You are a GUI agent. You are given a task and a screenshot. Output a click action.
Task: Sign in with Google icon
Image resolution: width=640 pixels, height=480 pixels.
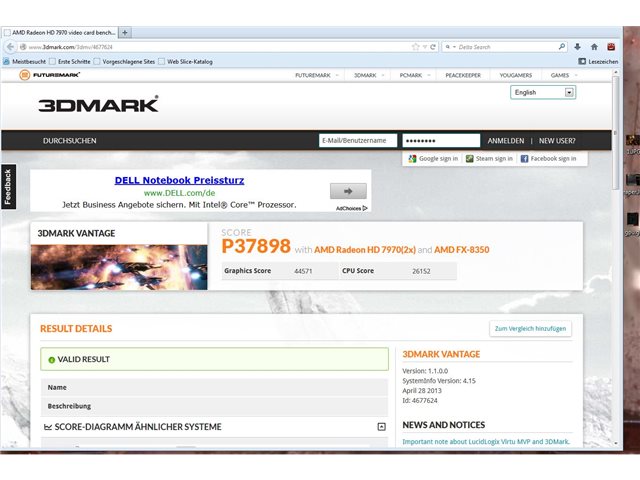tap(412, 159)
